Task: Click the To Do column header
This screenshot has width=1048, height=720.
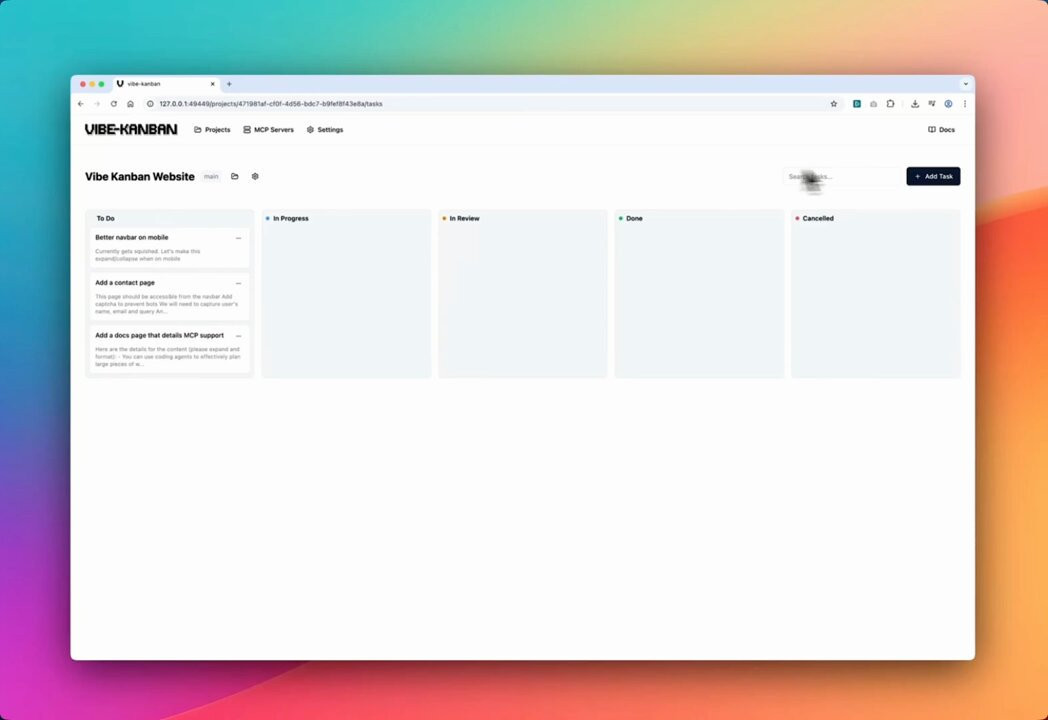Action: point(106,219)
